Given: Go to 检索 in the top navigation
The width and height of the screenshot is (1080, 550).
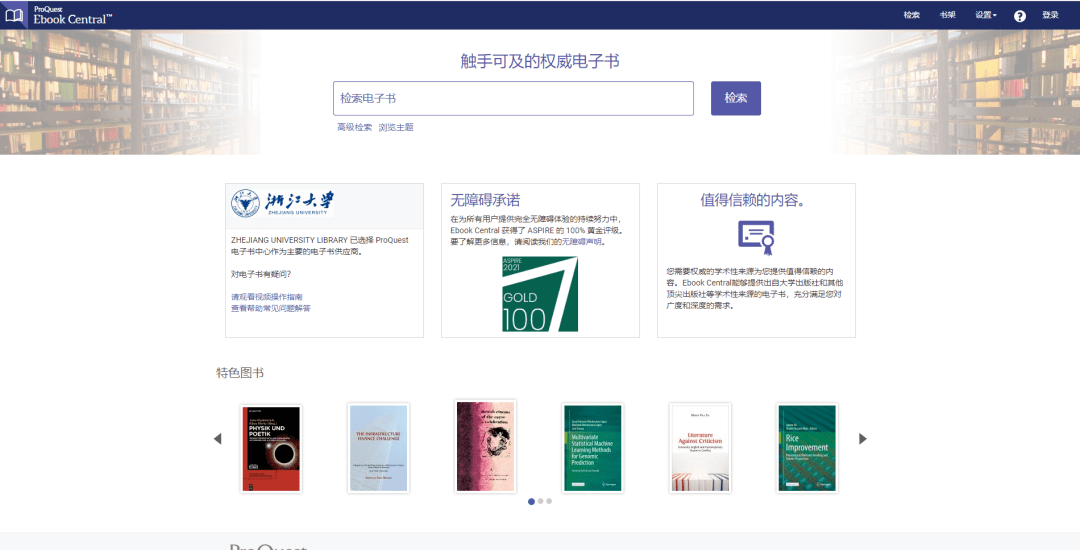Looking at the screenshot, I should click(x=912, y=15).
